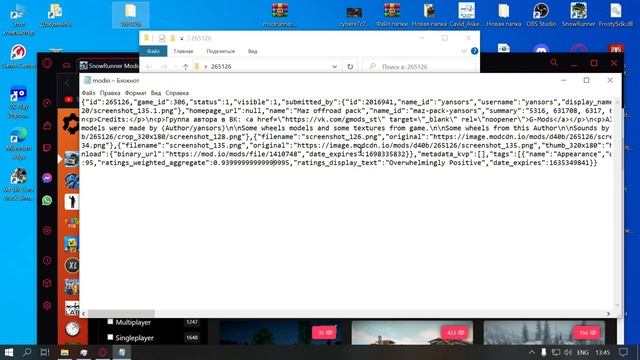Click the Explorer refresh button

point(350,67)
